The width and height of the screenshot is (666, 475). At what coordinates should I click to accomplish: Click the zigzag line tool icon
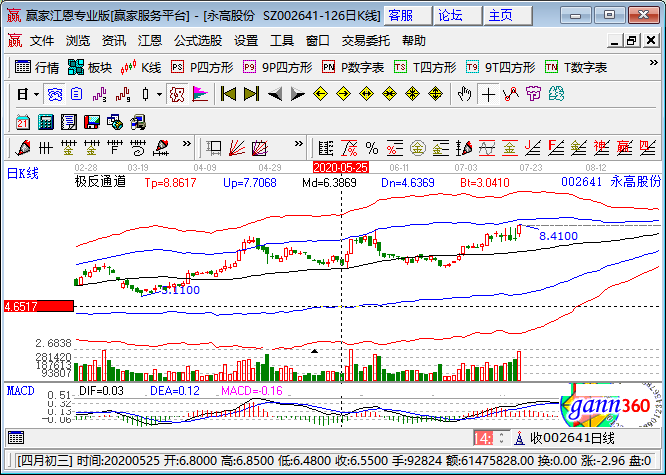click(511, 94)
